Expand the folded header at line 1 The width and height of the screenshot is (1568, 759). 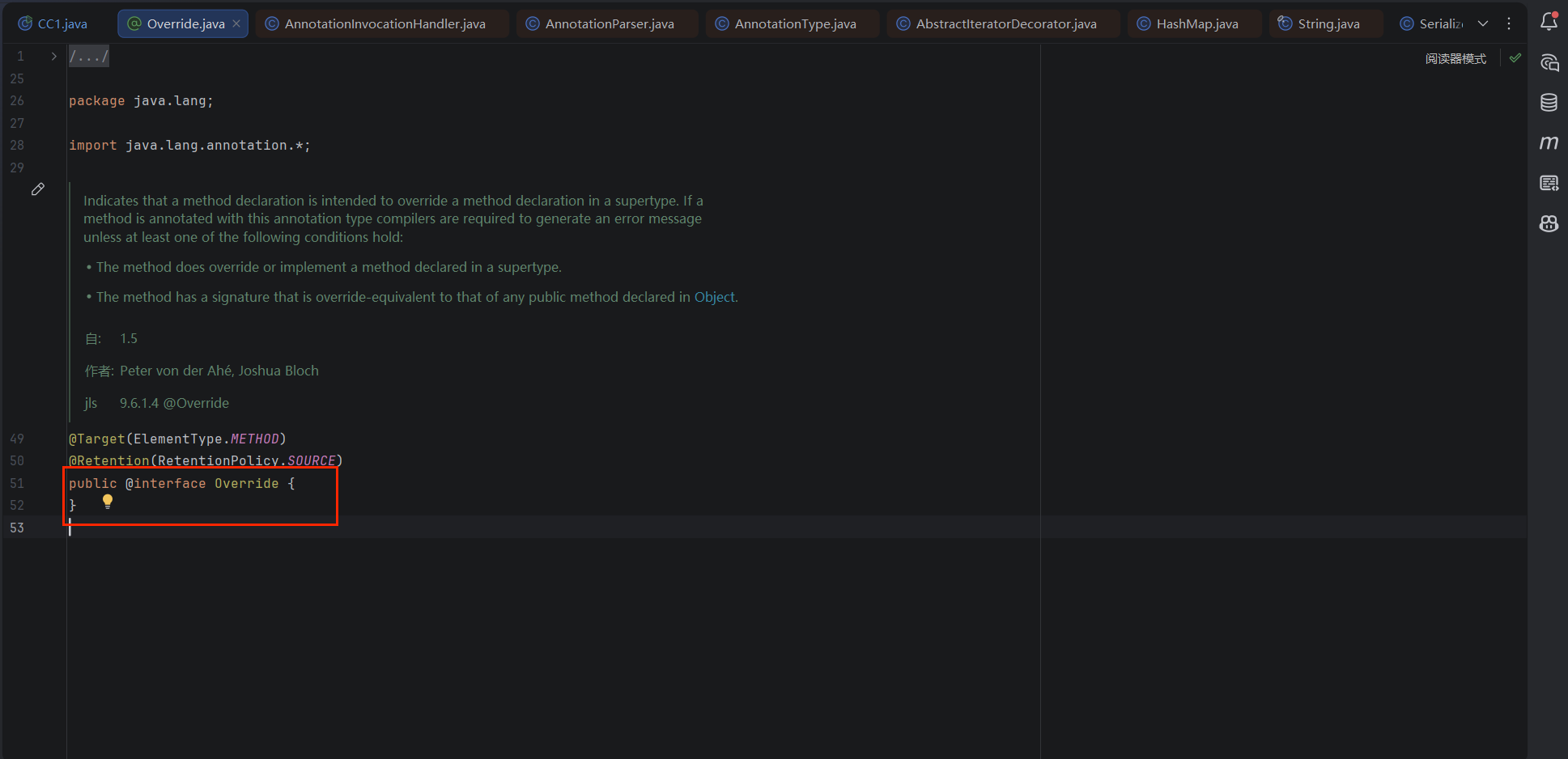click(53, 57)
